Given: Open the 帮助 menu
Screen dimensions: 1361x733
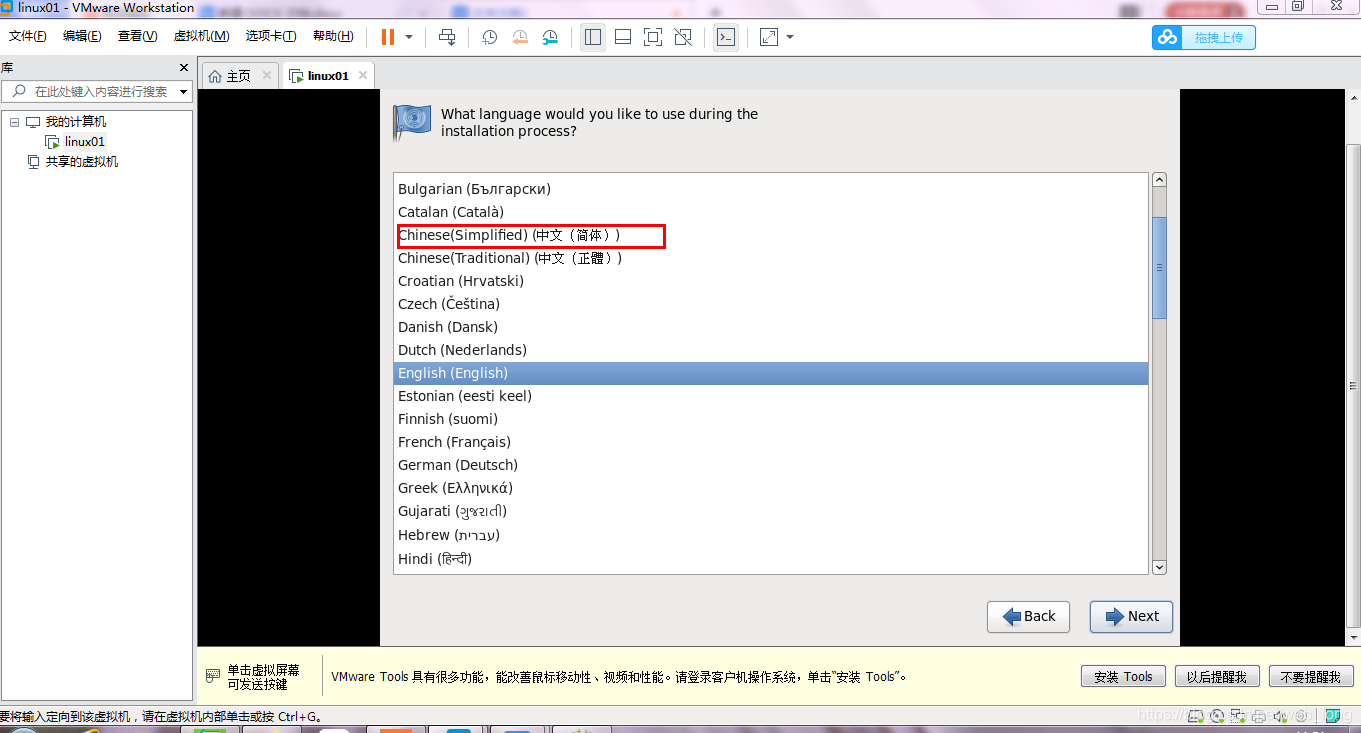Looking at the screenshot, I should tap(333, 36).
